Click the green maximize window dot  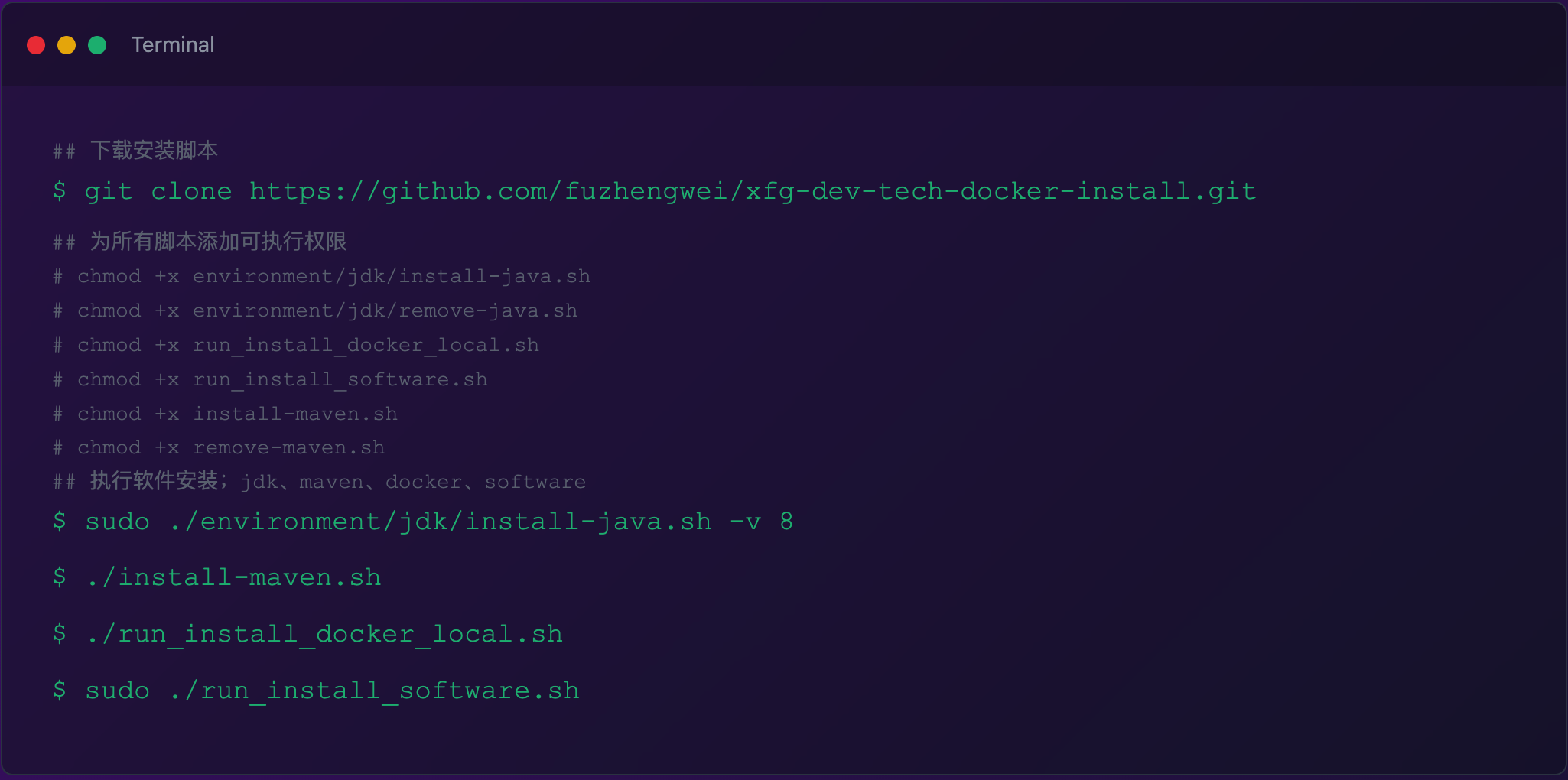(x=97, y=45)
